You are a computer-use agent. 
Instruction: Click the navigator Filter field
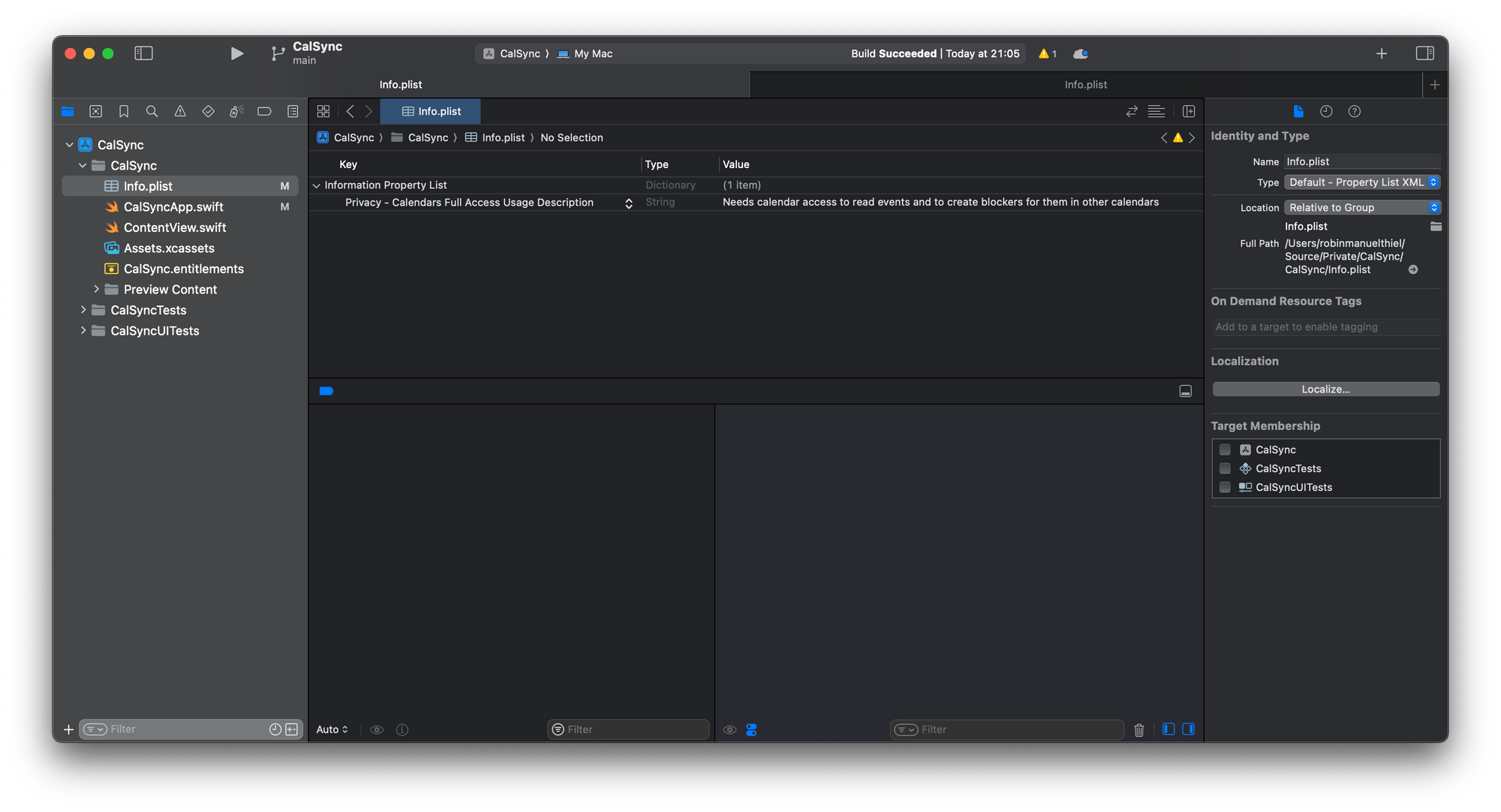click(x=190, y=729)
